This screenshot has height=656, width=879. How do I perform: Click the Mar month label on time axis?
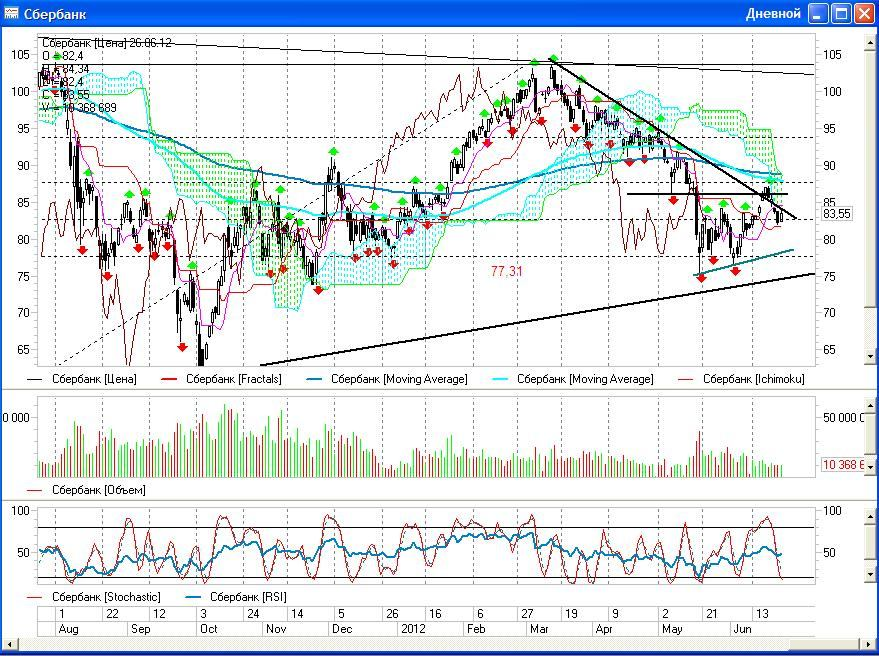click(539, 629)
